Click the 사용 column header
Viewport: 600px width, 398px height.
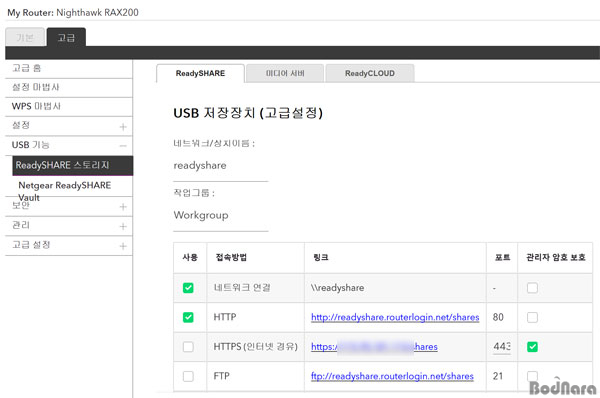(190, 257)
